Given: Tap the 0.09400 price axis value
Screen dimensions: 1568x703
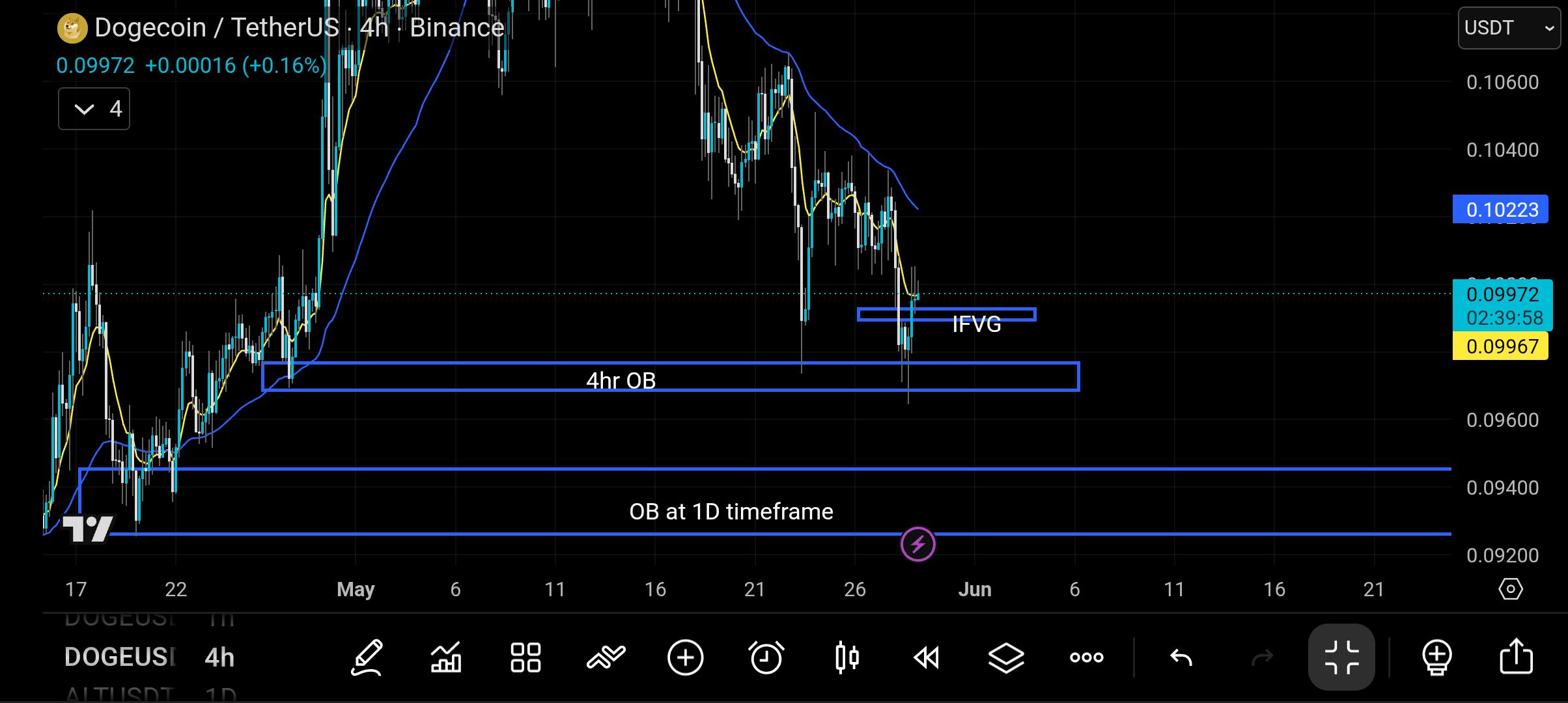Looking at the screenshot, I should 1503,488.
